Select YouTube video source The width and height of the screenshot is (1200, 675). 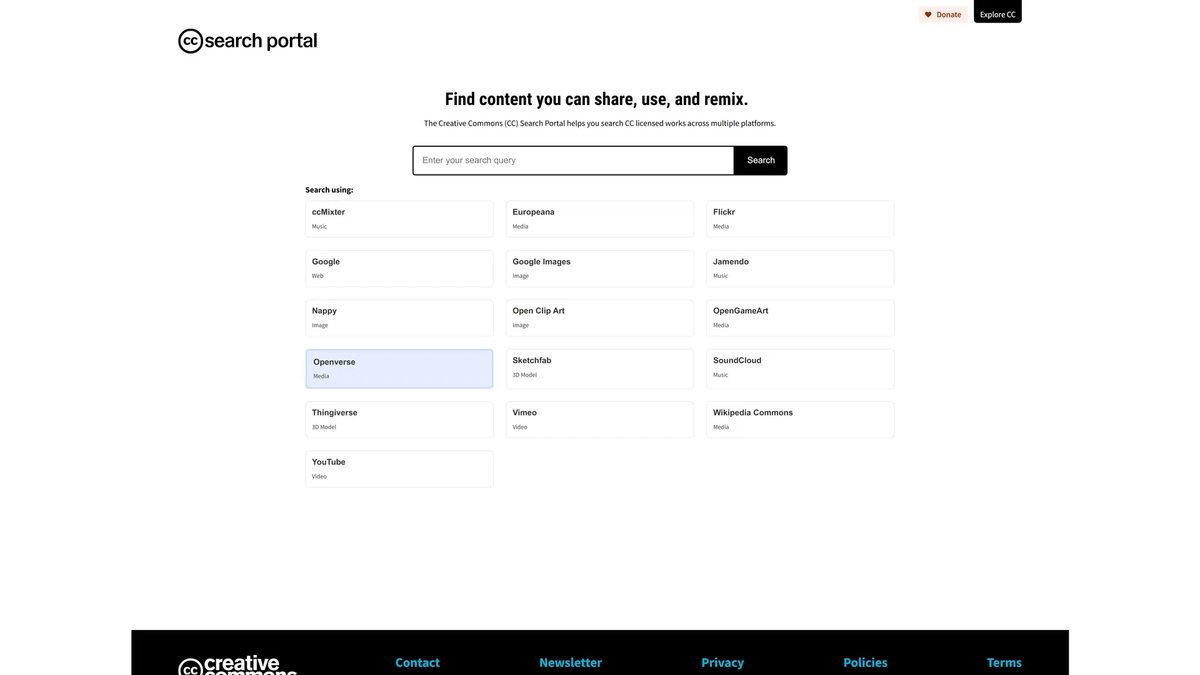click(399, 469)
